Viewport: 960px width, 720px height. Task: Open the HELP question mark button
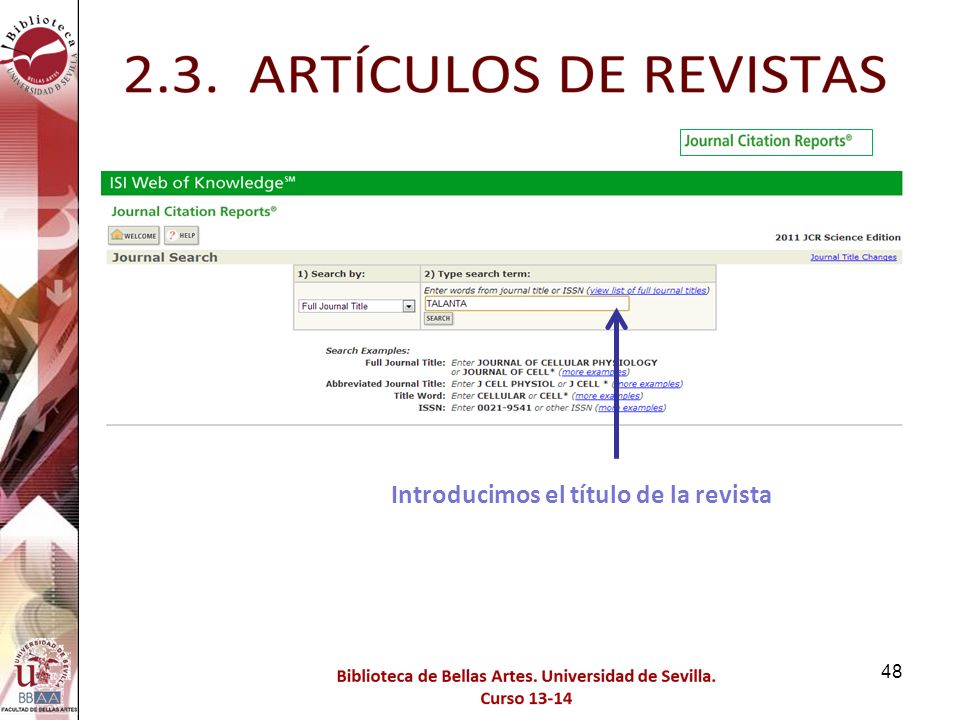(181, 236)
